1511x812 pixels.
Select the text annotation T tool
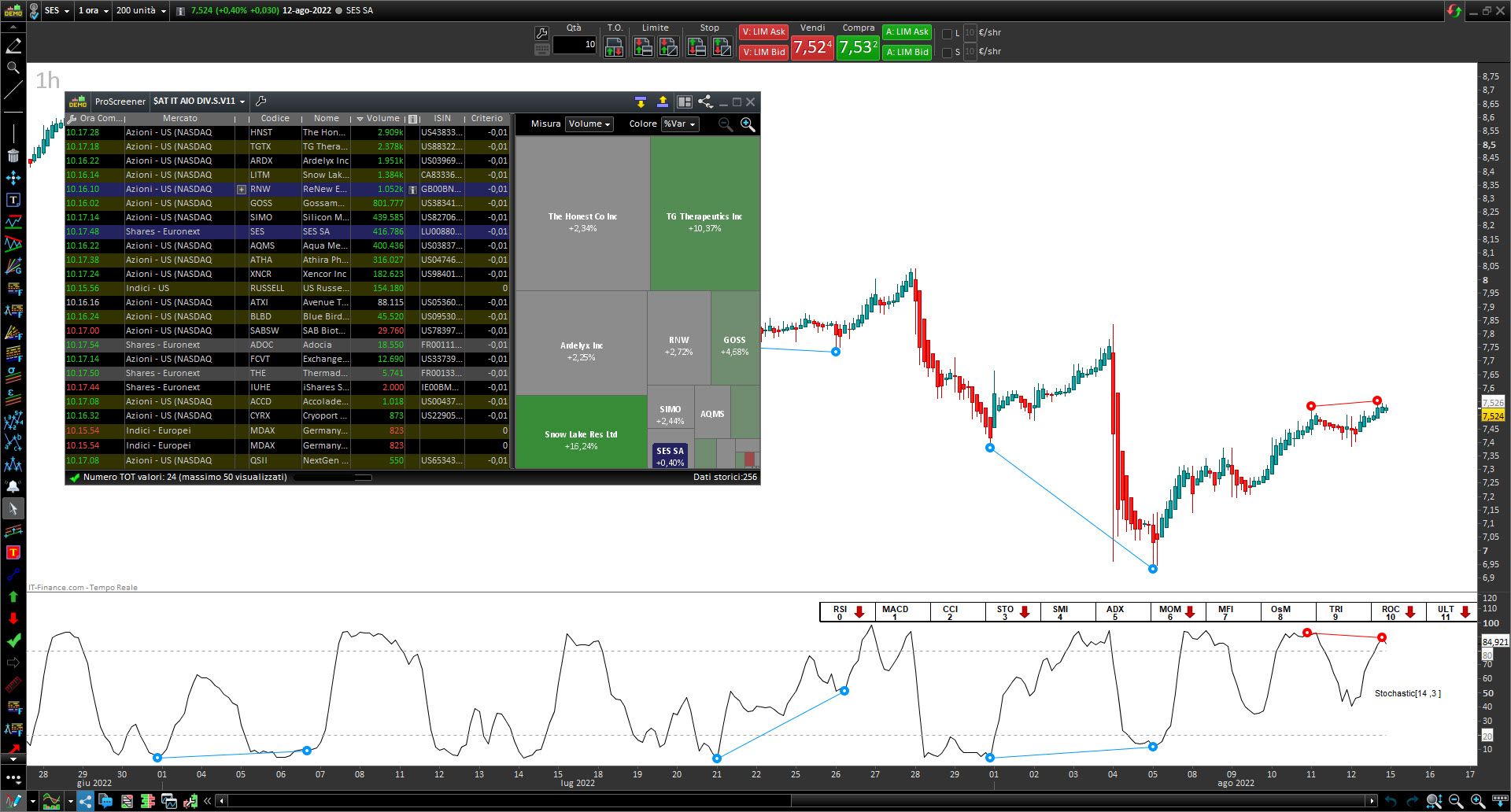pos(13,200)
